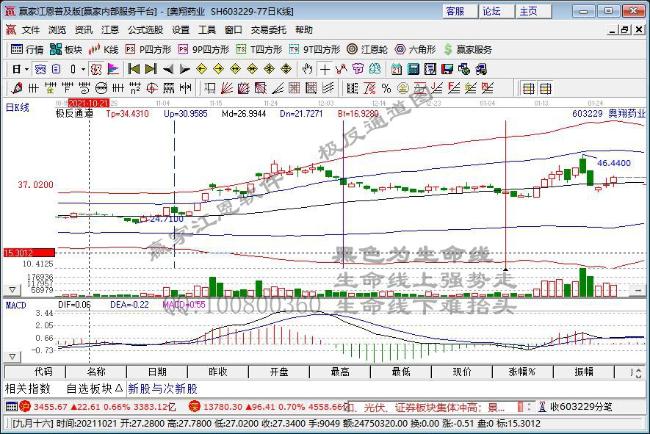
Task: Select the T四方形 tool
Action: pos(259,50)
